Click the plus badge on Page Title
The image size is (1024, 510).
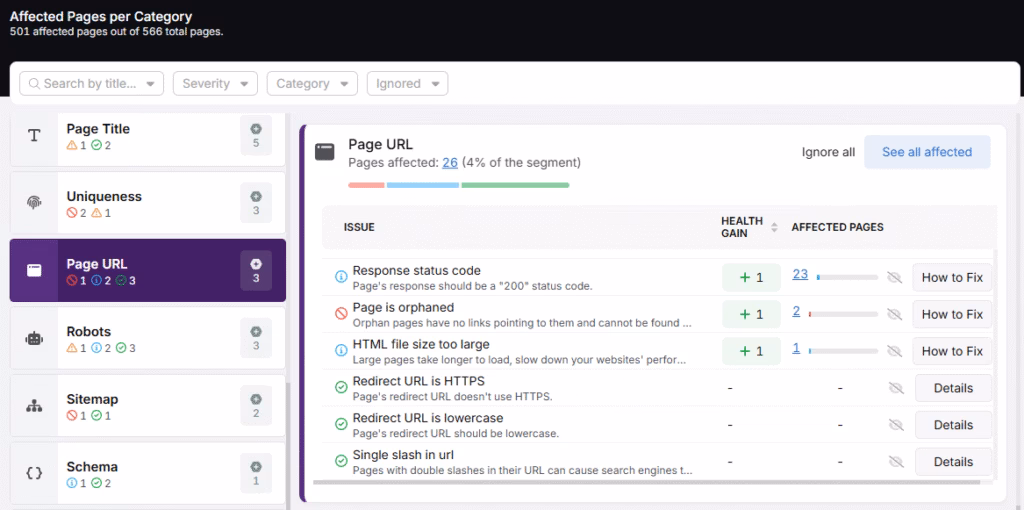(x=256, y=136)
